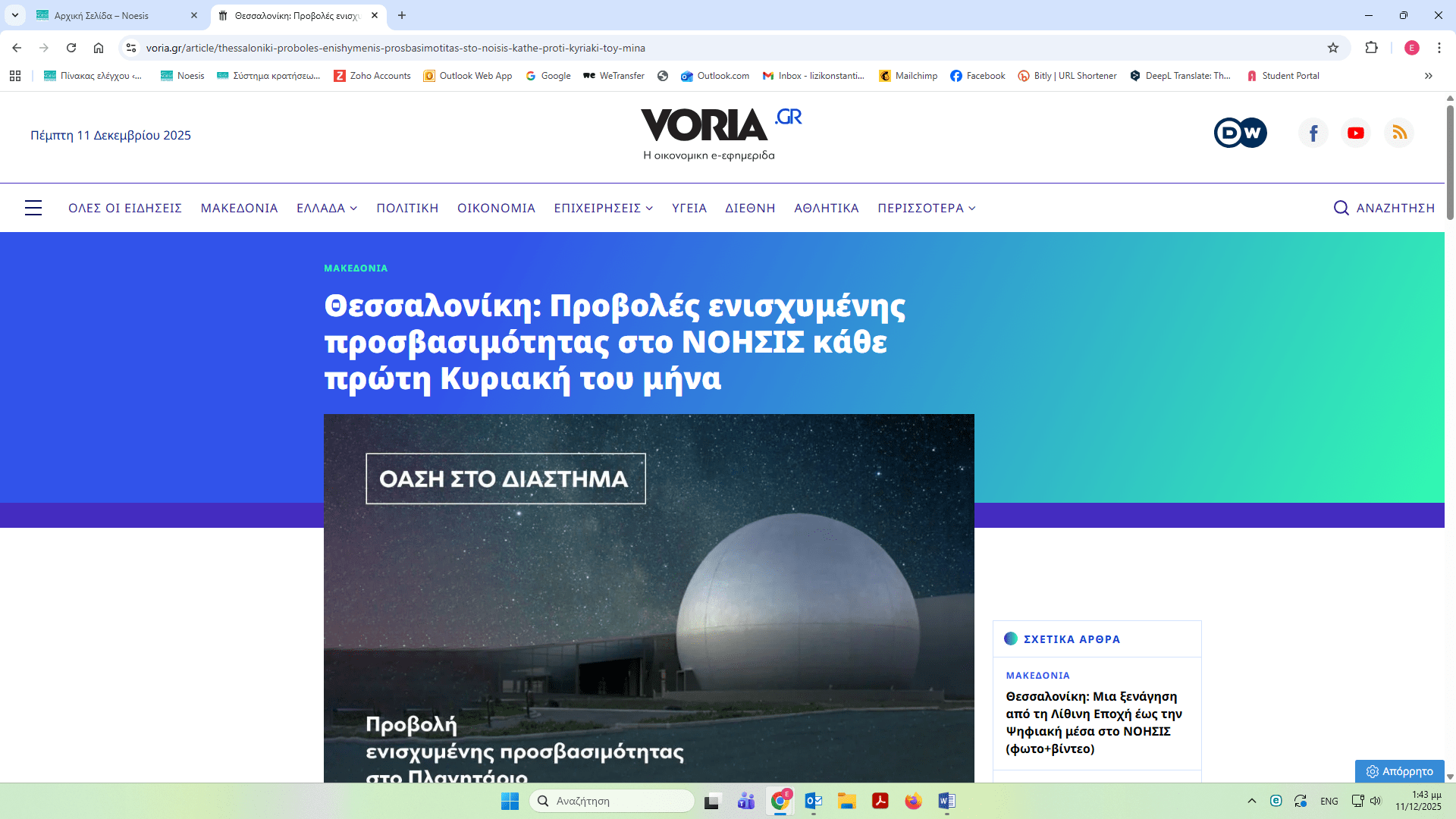Click the Απόρρητο privacy button
This screenshot has height=819, width=1456.
[1400, 771]
